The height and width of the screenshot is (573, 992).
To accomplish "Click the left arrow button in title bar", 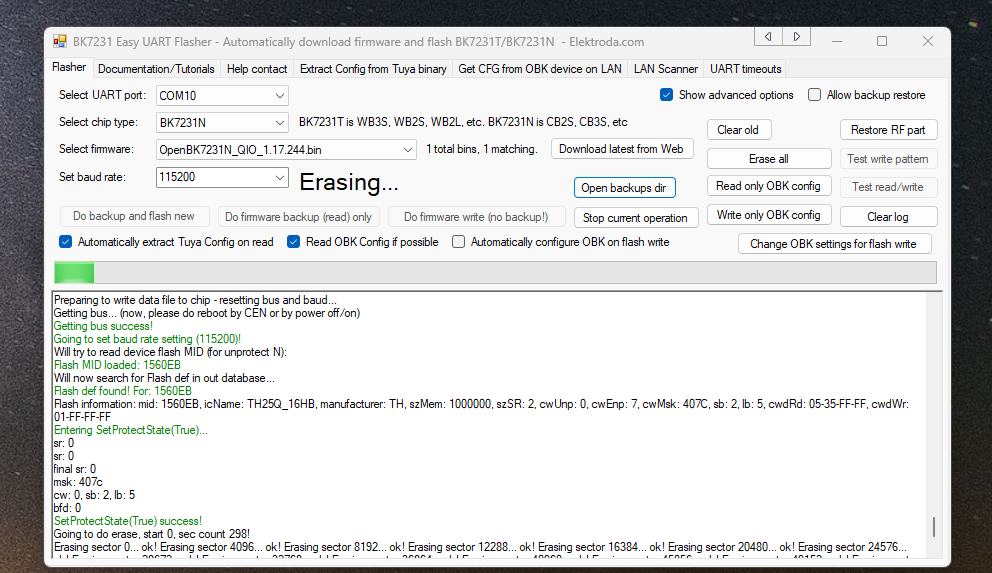I will click(768, 37).
